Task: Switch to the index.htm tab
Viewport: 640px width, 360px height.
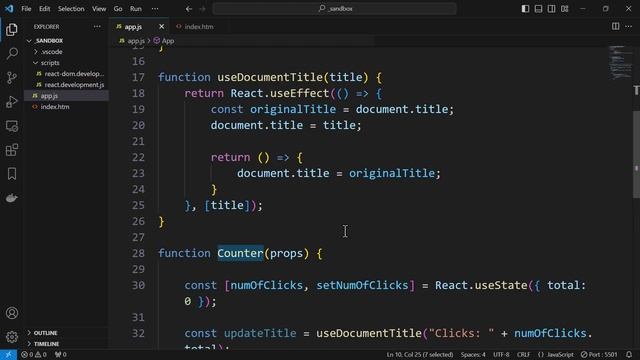Action: pyautogui.click(x=199, y=27)
